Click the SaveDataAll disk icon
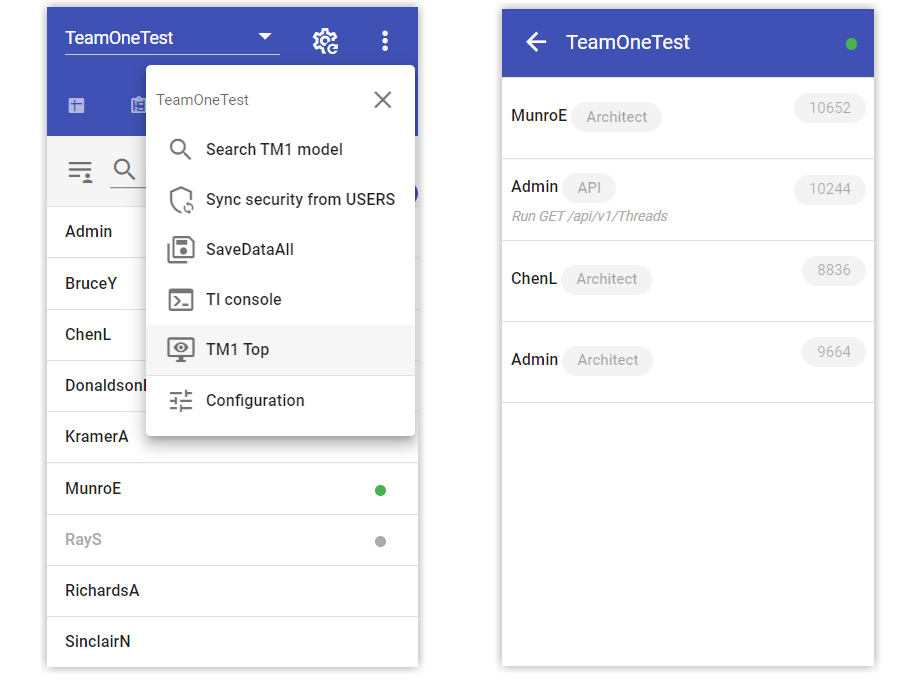This screenshot has width=921, height=690. click(x=181, y=250)
